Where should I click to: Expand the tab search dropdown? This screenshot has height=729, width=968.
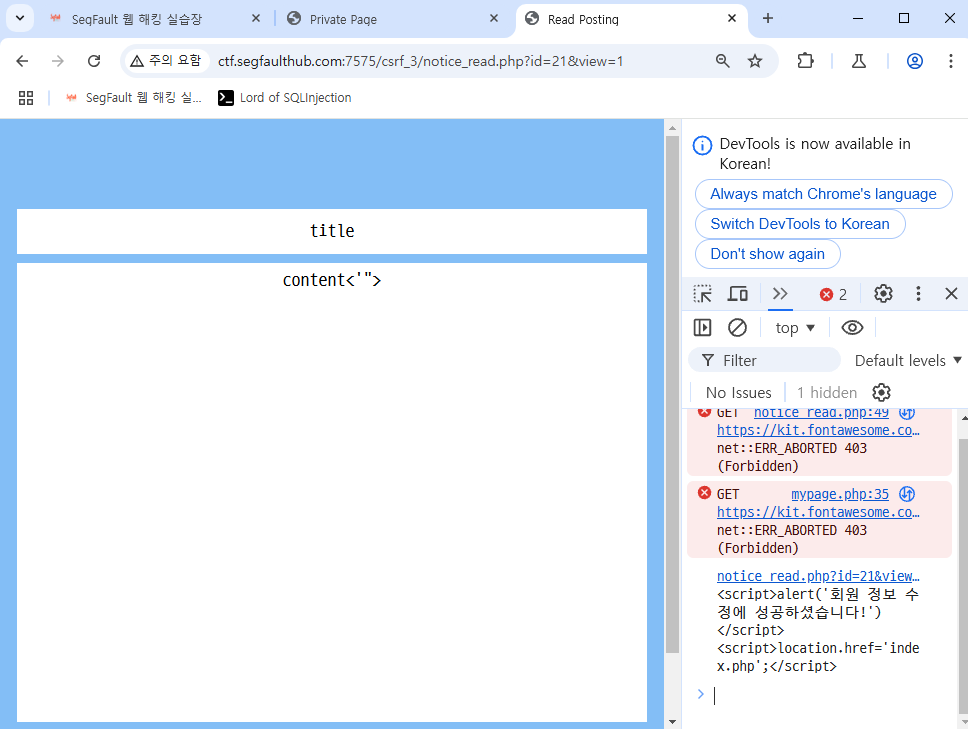[20, 19]
